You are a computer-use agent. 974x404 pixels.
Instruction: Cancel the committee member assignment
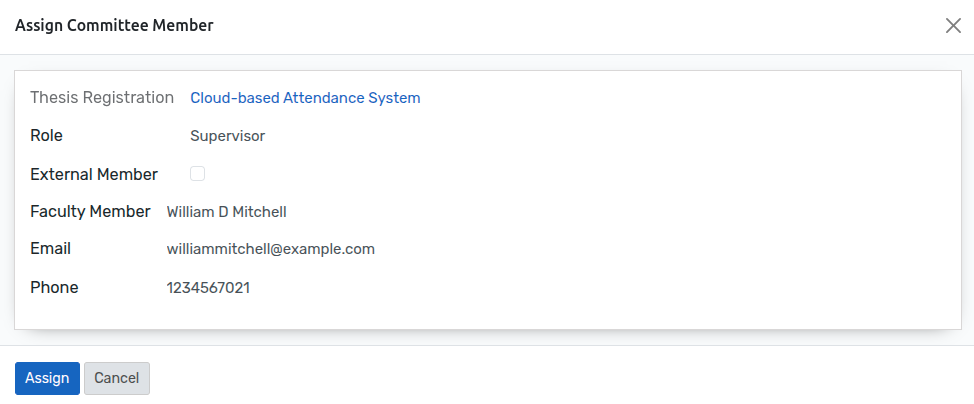[117, 378]
